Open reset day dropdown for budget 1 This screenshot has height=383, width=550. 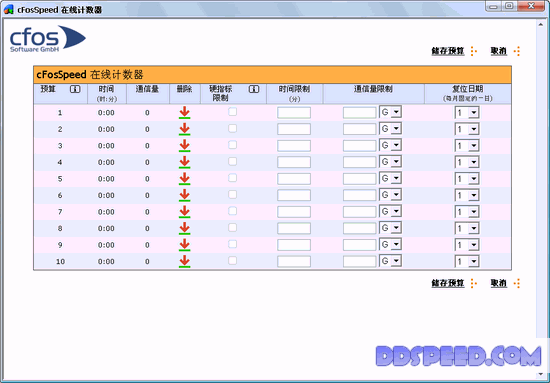pos(467,113)
